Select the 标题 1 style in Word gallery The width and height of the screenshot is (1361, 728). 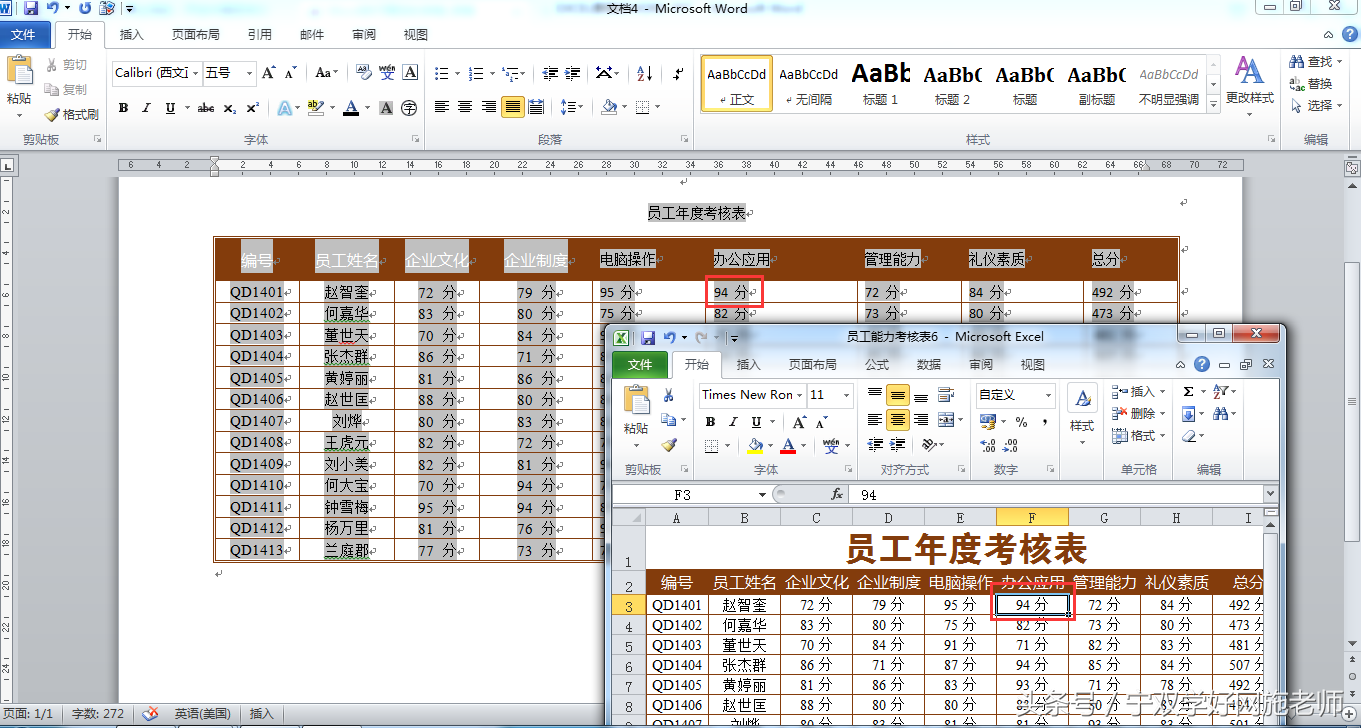click(881, 84)
